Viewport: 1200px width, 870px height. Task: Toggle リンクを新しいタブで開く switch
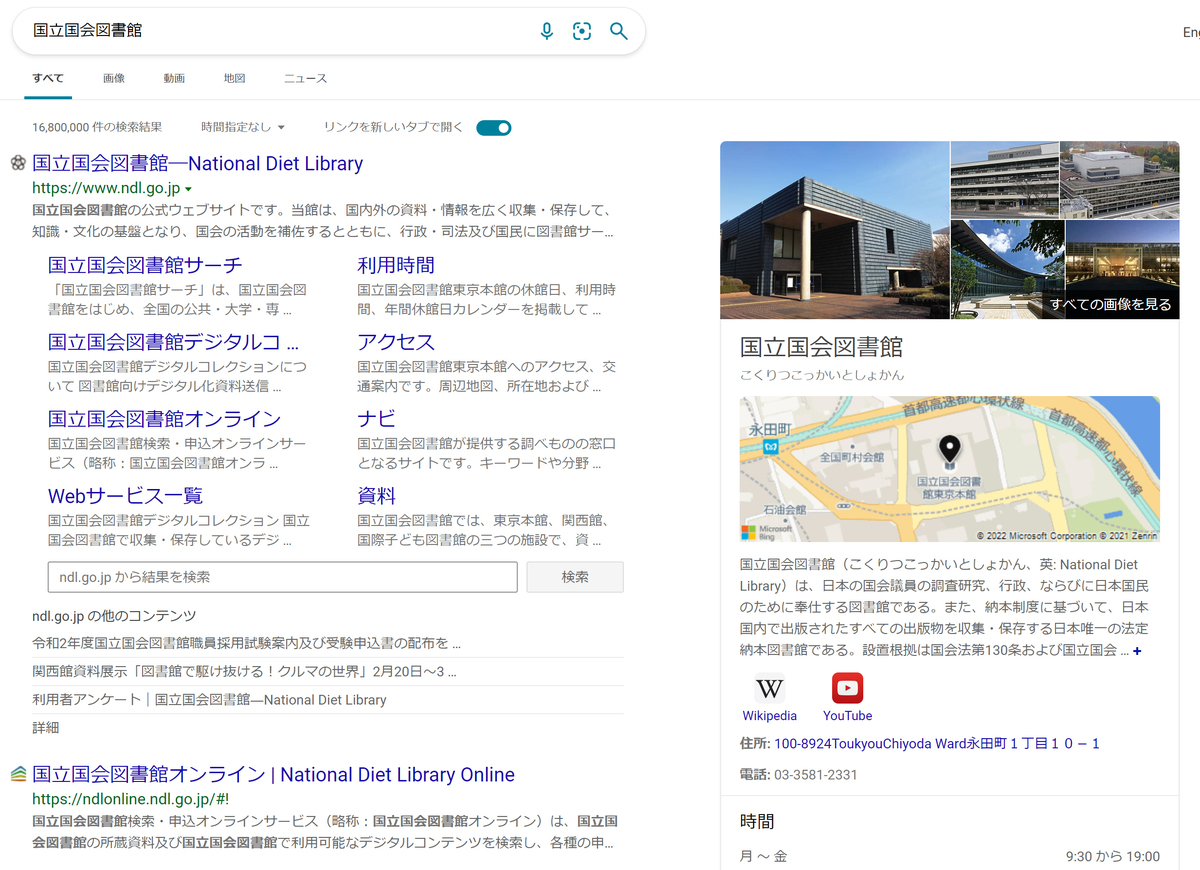(494, 127)
